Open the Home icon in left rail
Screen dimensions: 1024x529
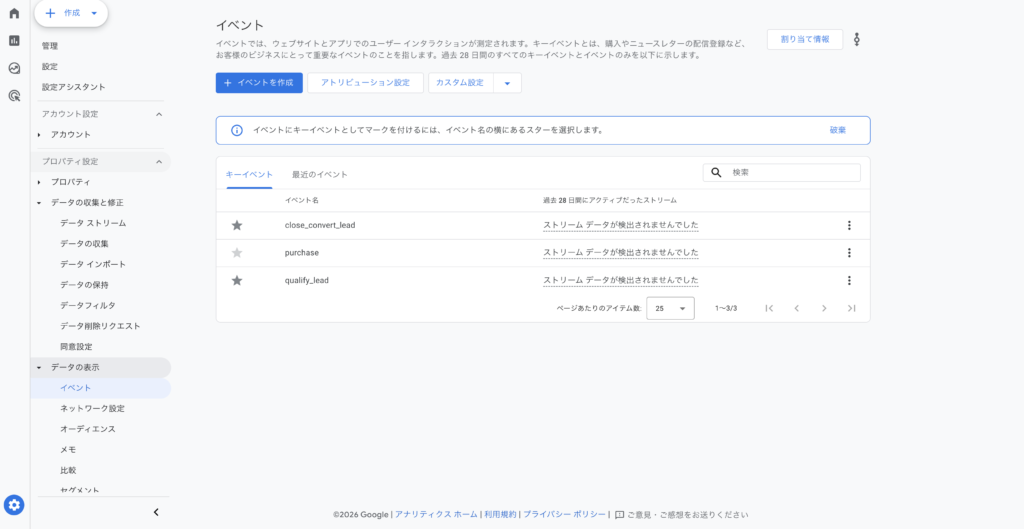tap(14, 13)
